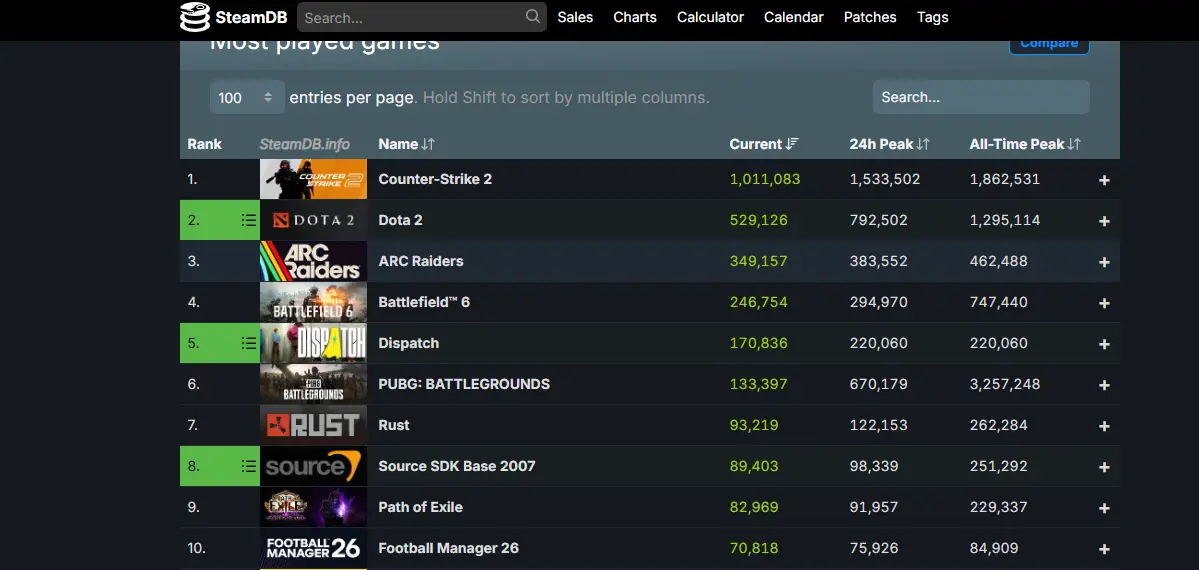Image resolution: width=1199 pixels, height=570 pixels.
Task: Click the plus icon for Counter-Strike 2
Action: 1104,180
